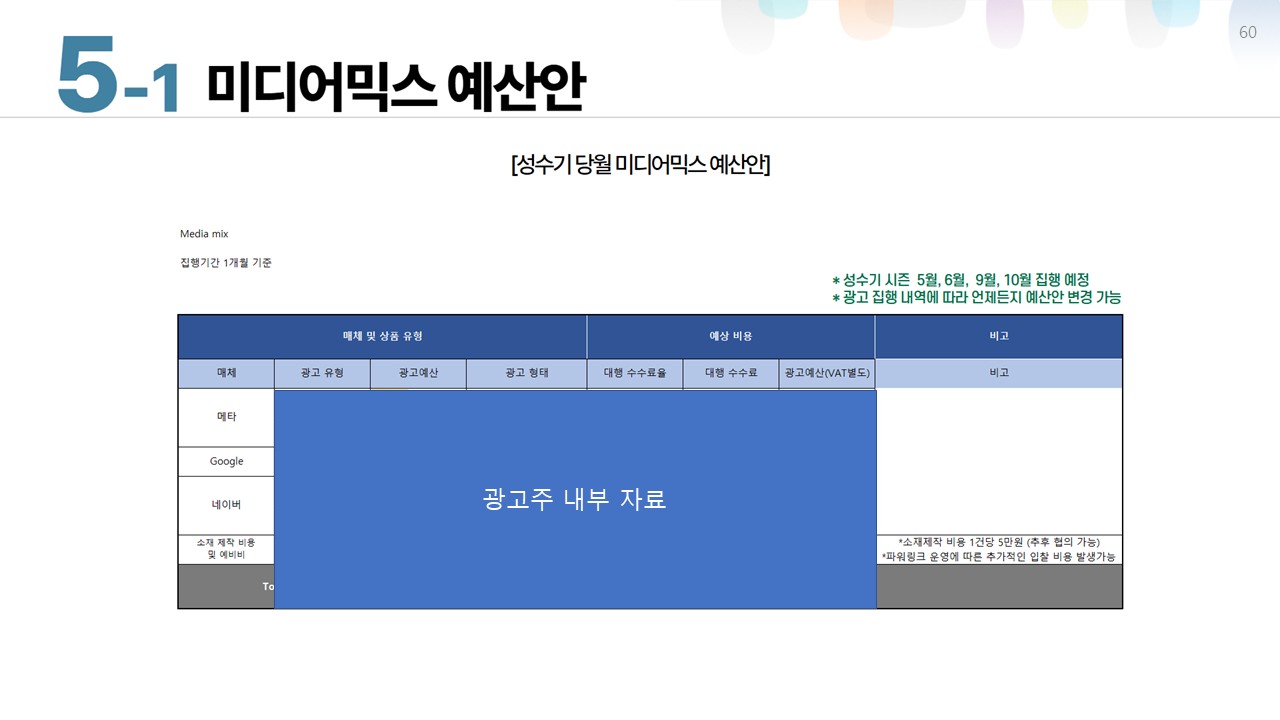Click the blue 광고주 내부 자료 overlay box
The height and width of the screenshot is (720, 1280).
[x=575, y=499]
